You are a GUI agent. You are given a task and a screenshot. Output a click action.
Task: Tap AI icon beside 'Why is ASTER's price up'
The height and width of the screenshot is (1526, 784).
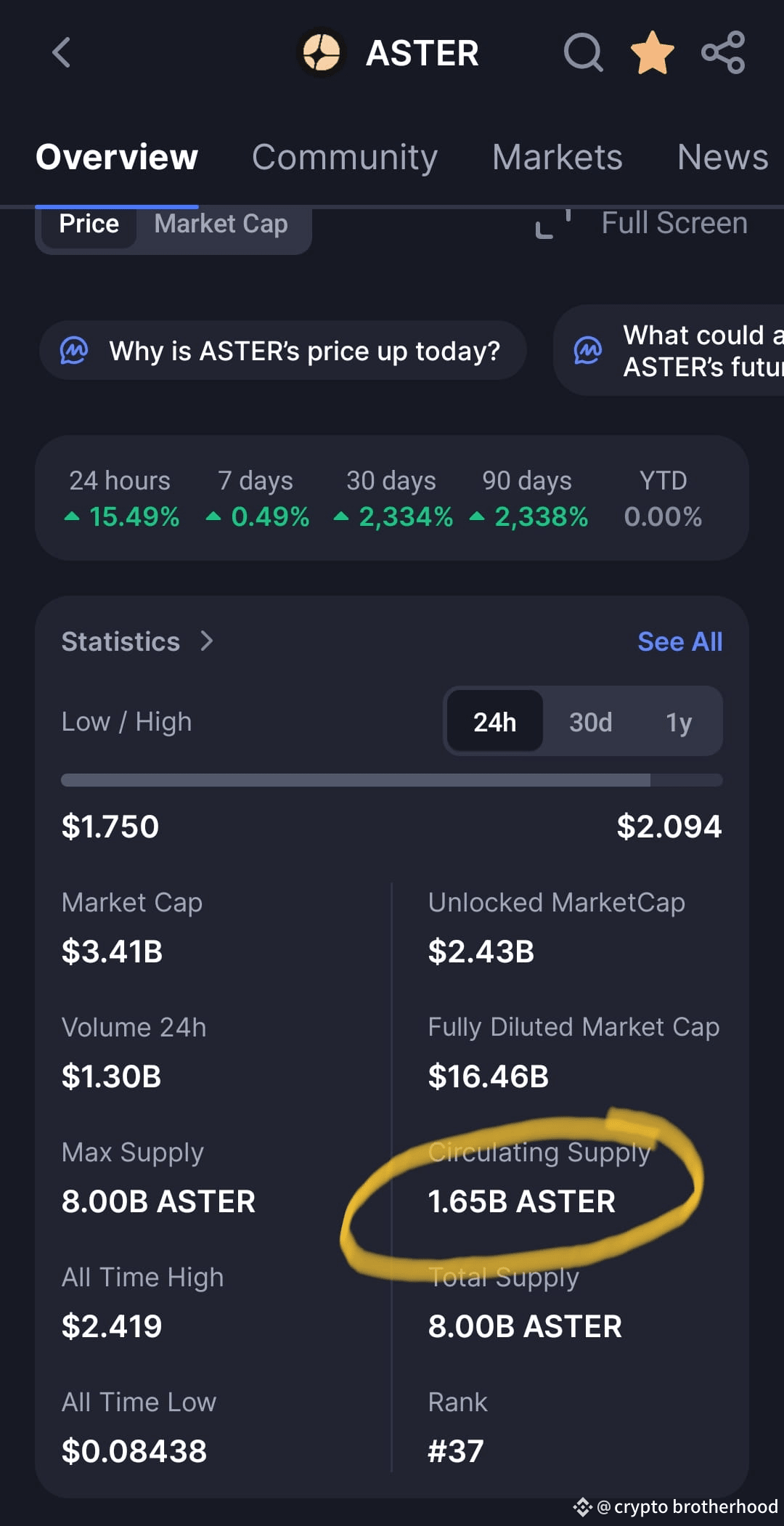[74, 351]
